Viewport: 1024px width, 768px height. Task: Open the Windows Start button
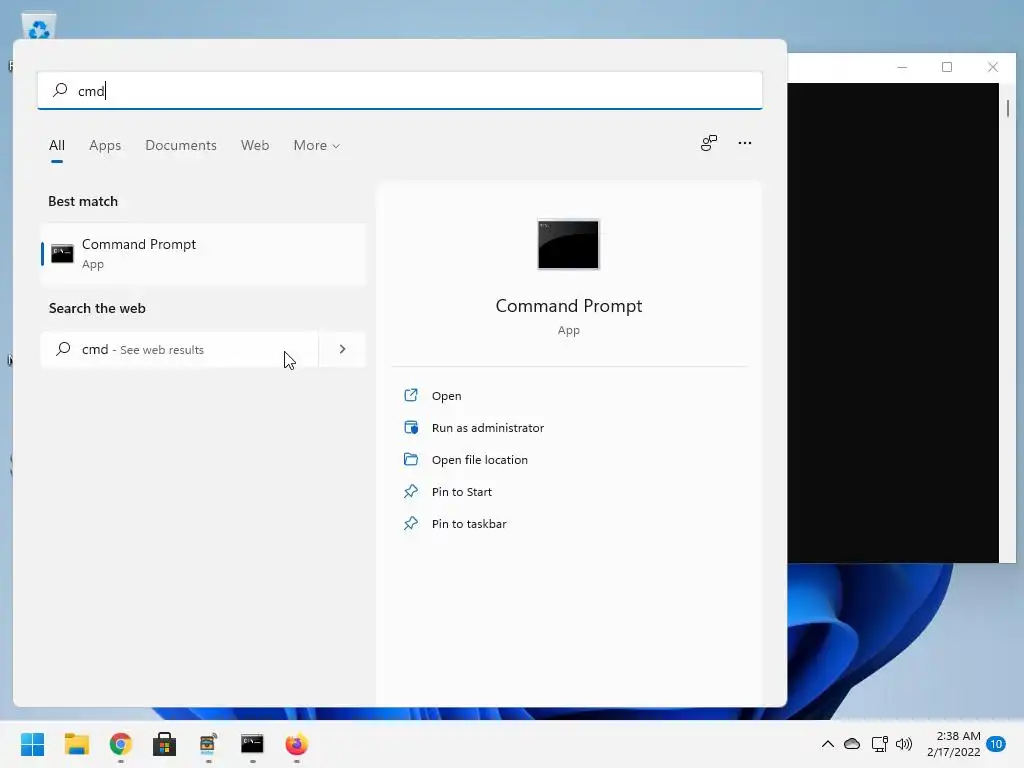pyautogui.click(x=32, y=744)
